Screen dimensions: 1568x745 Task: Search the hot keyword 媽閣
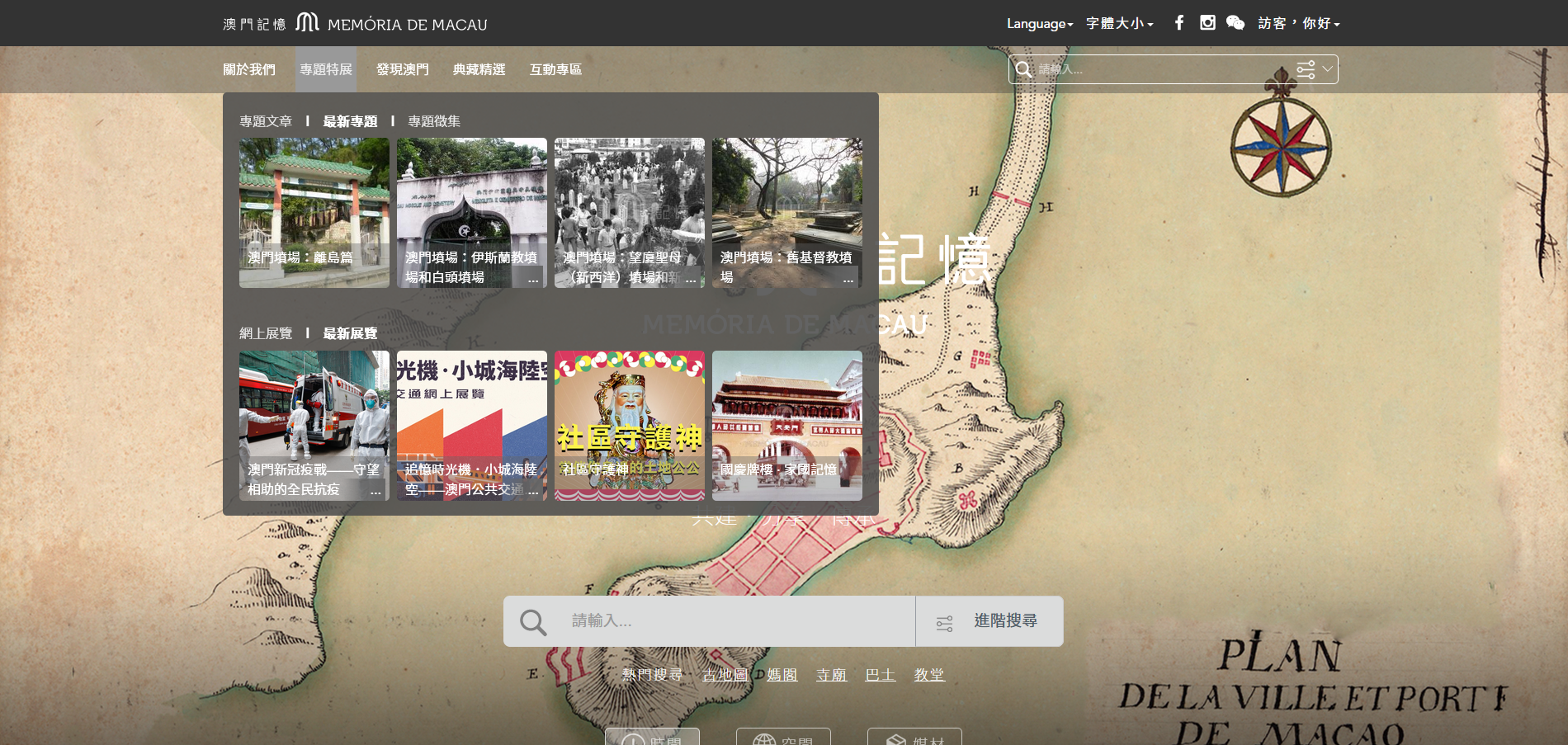[782, 675]
